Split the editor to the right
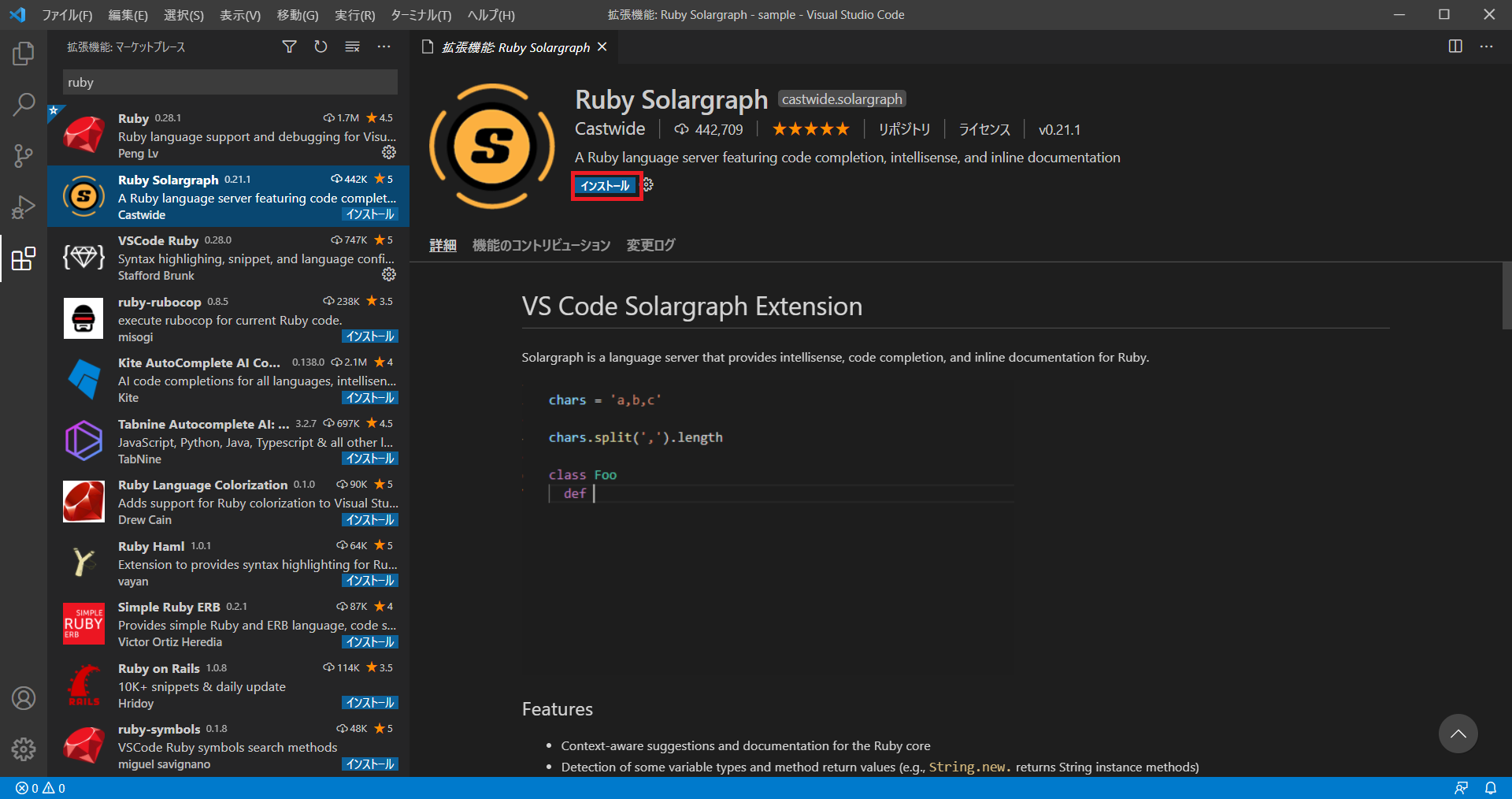This screenshot has width=1512, height=799. (1455, 46)
